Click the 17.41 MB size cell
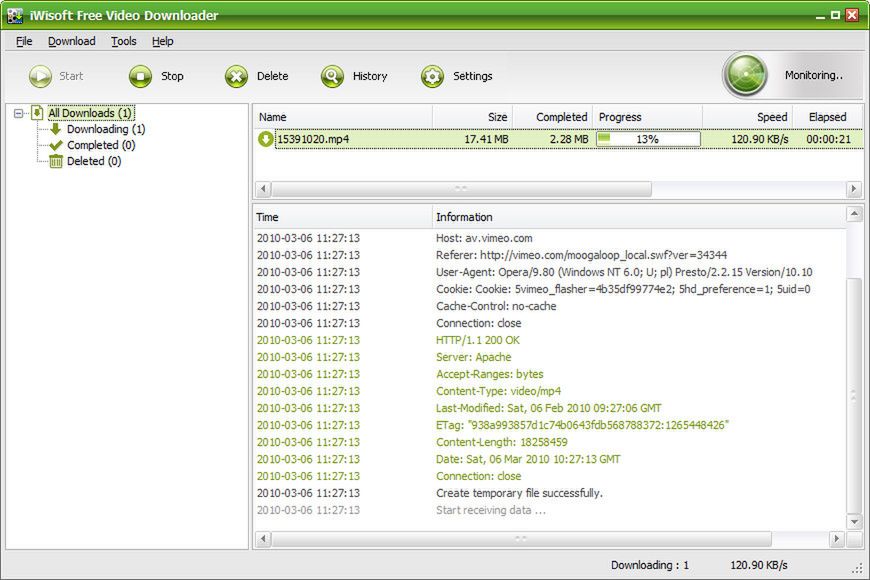The width and height of the screenshot is (870, 580). [x=486, y=139]
